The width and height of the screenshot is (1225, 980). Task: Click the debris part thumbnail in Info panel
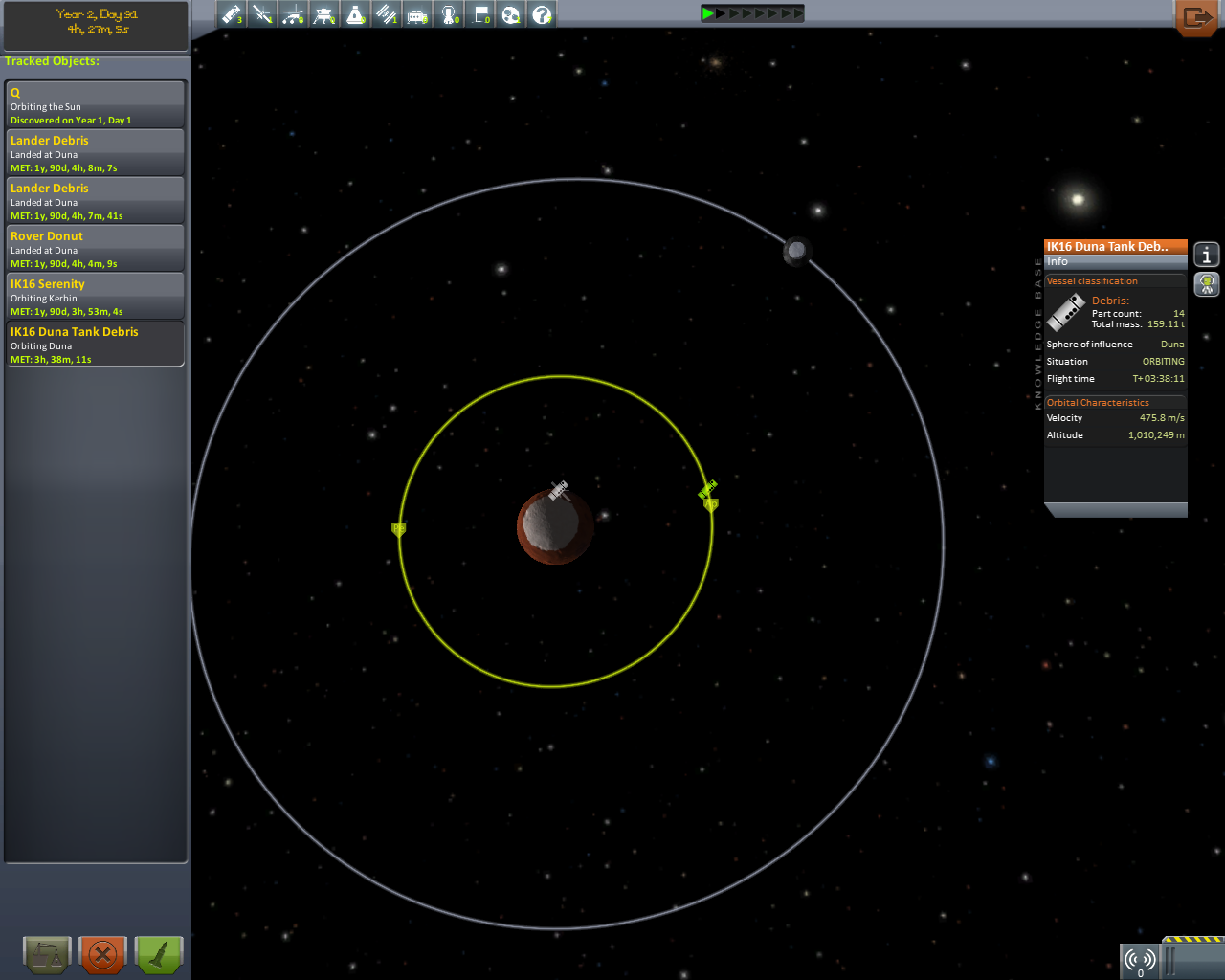tap(1066, 312)
